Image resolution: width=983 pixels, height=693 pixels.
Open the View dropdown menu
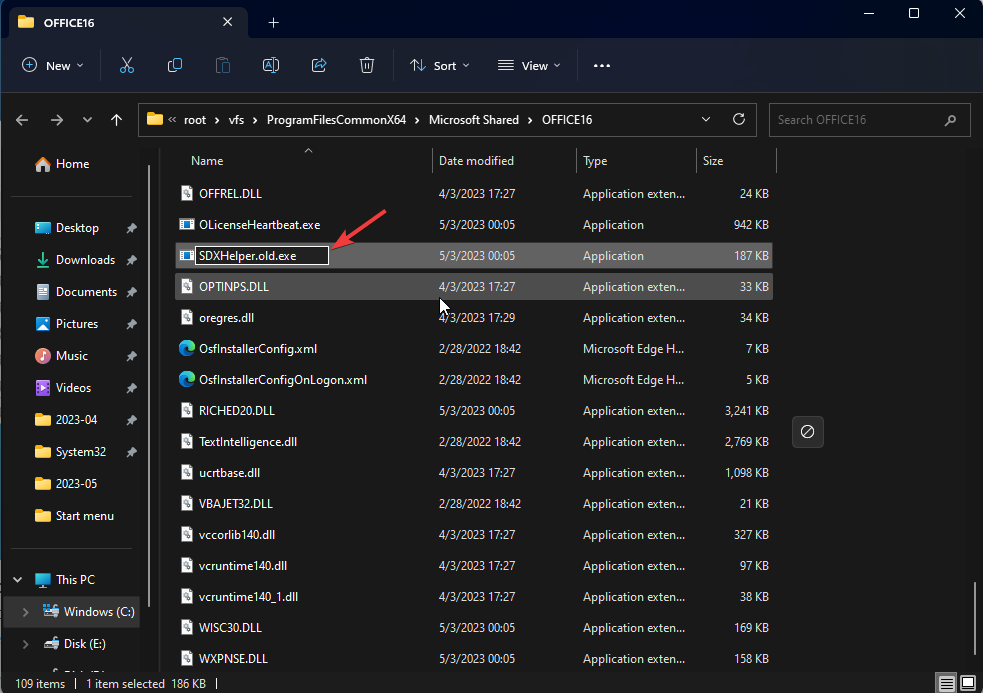click(x=528, y=65)
